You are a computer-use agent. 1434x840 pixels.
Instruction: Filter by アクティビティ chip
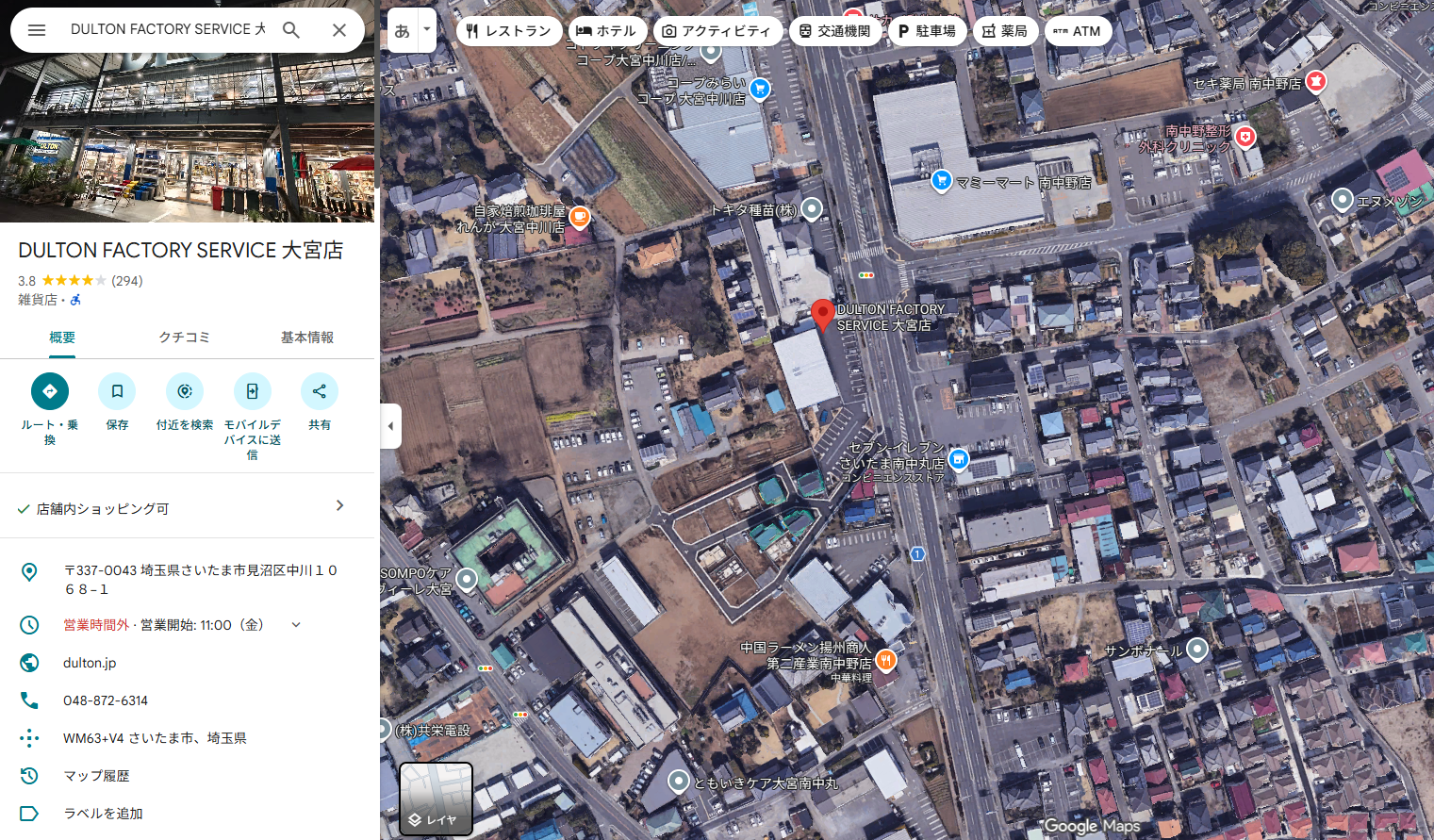pos(717,31)
